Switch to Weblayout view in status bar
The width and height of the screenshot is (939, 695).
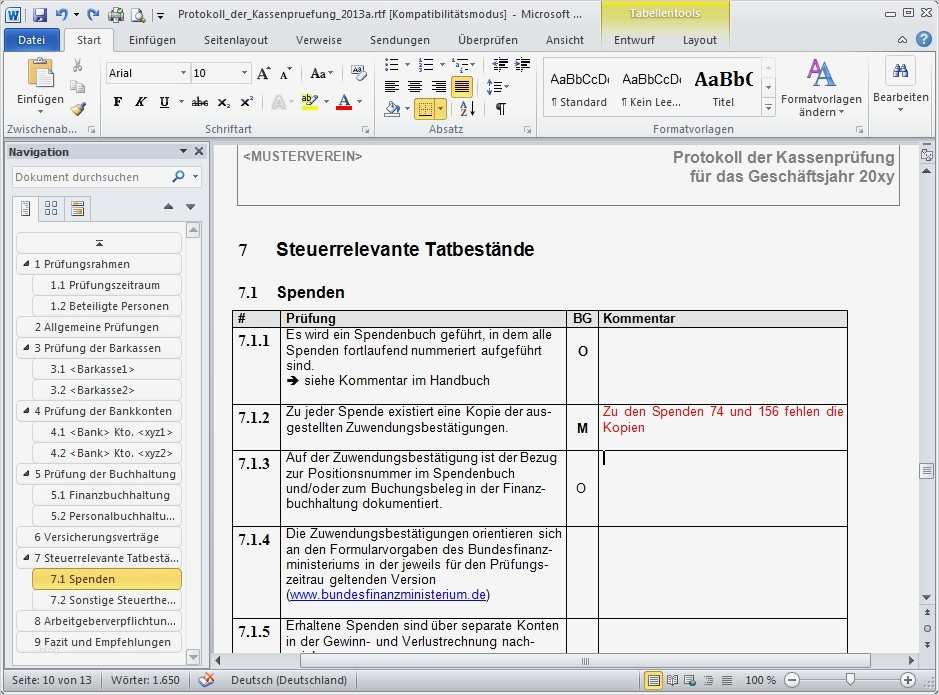[688, 679]
